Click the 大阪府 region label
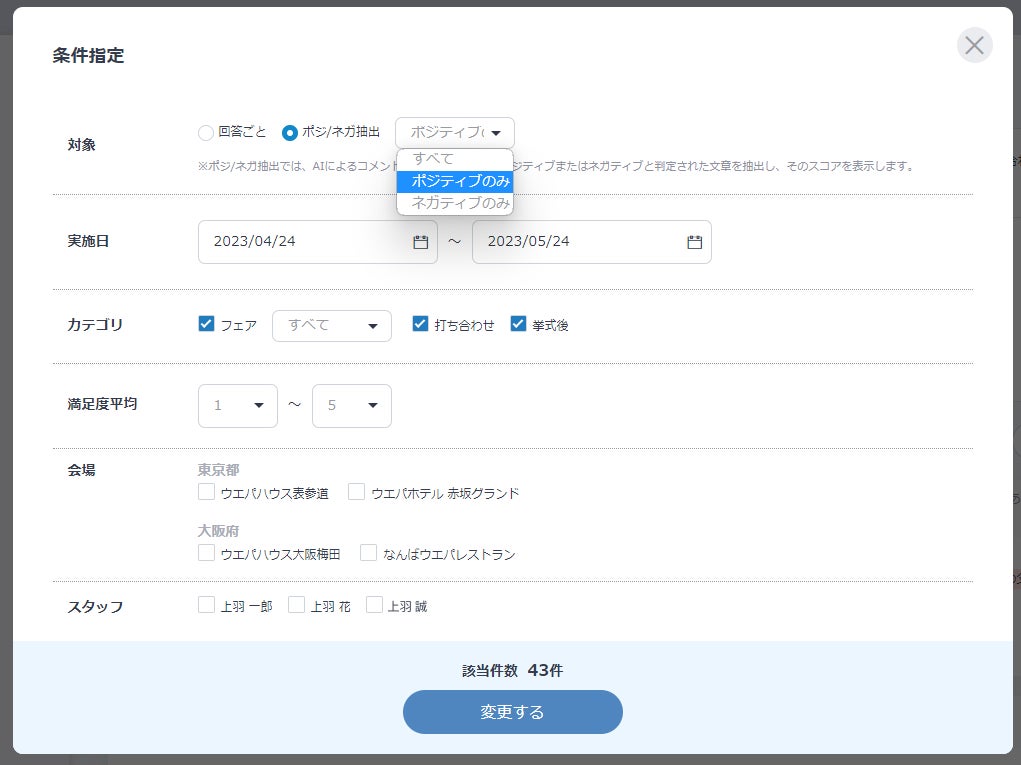The width and height of the screenshot is (1021, 765). [x=218, y=531]
